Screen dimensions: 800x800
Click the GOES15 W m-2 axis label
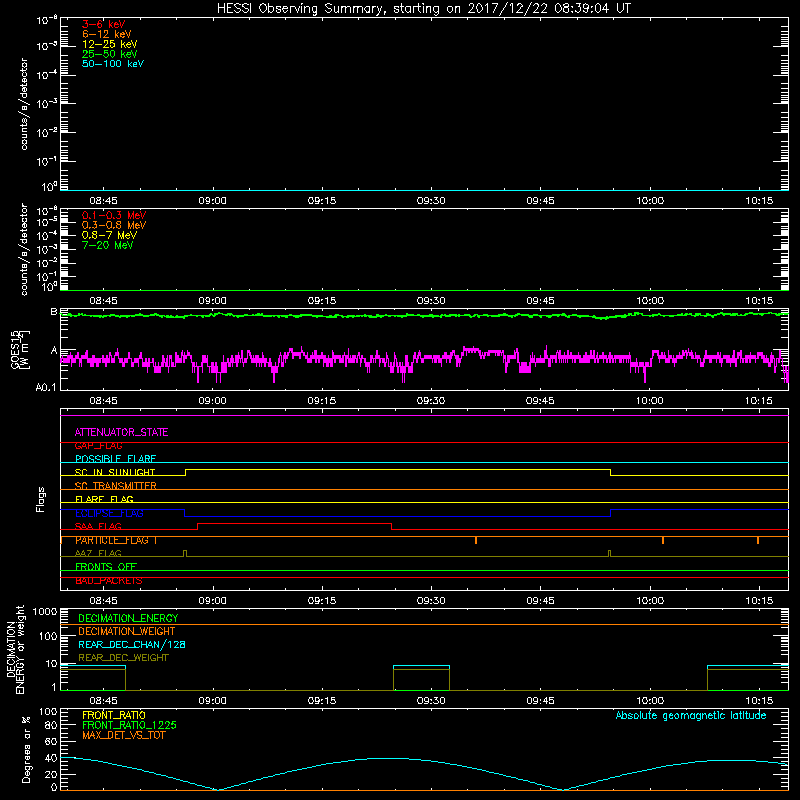tap(19, 350)
